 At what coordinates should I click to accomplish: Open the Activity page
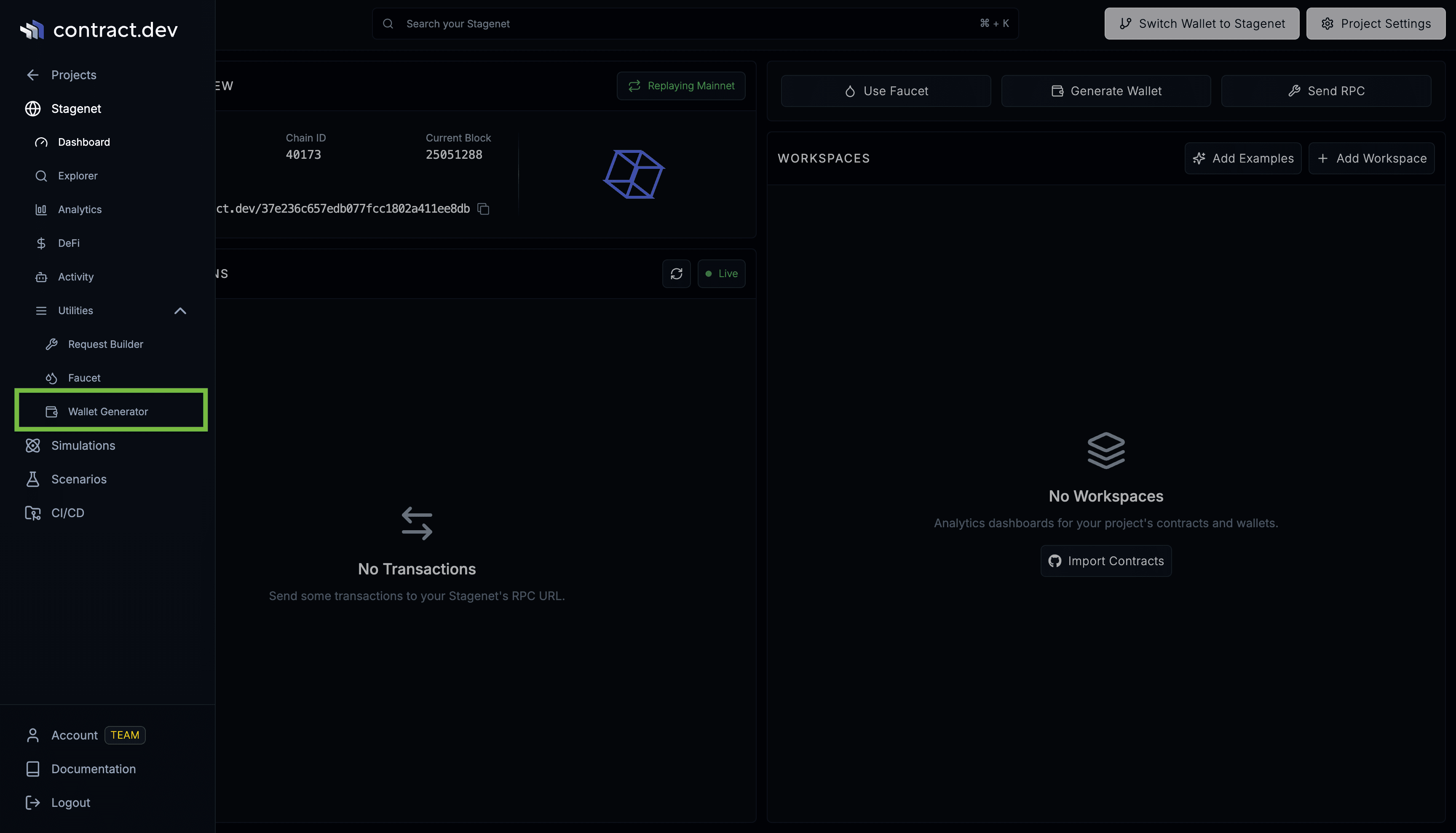pos(75,277)
